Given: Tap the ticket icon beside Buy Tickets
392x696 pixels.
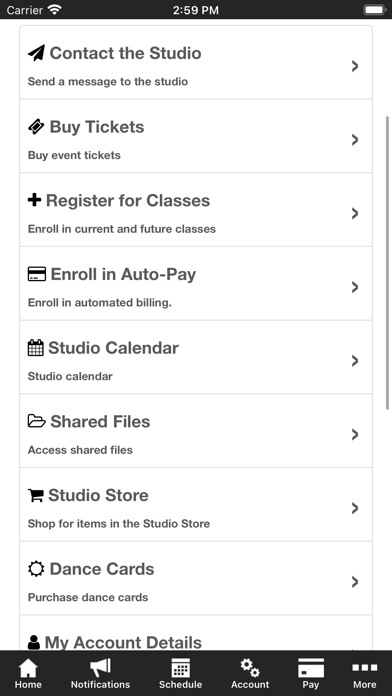Looking at the screenshot, I should 36,127.
